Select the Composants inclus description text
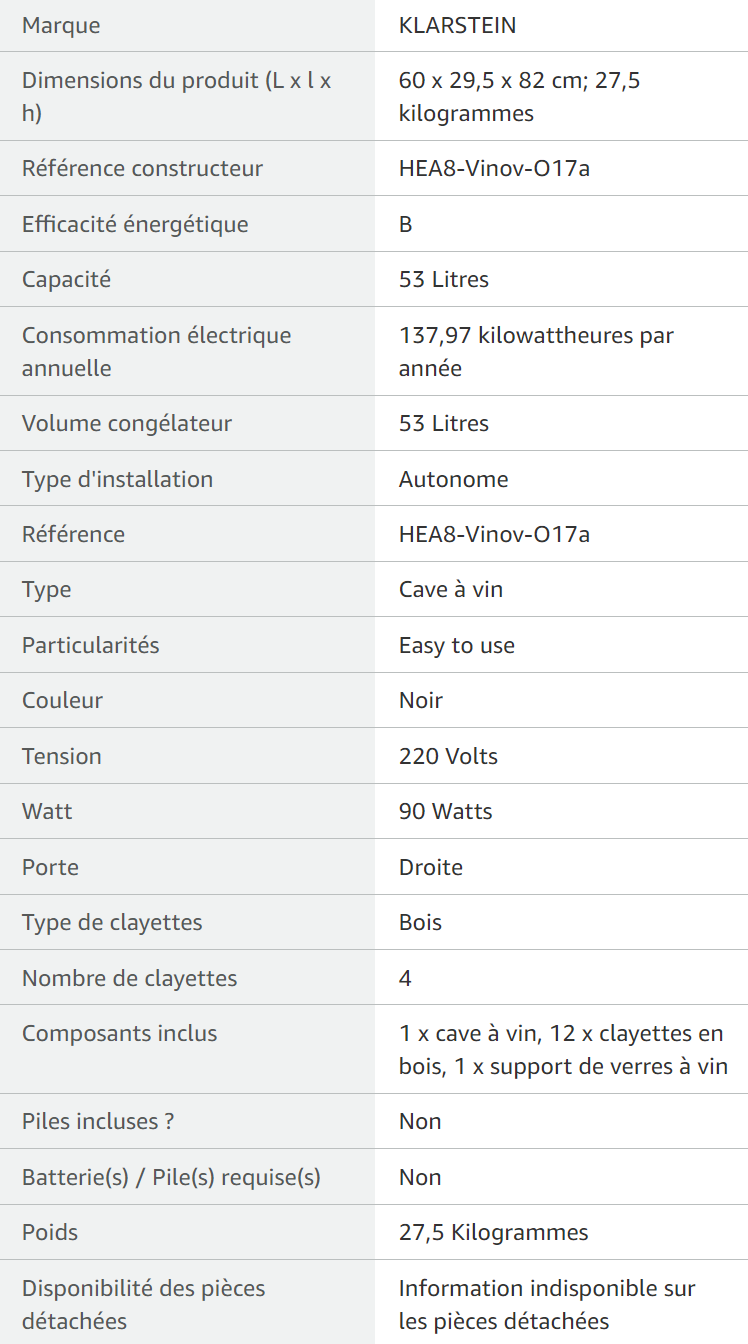The image size is (748, 1344). click(563, 1050)
